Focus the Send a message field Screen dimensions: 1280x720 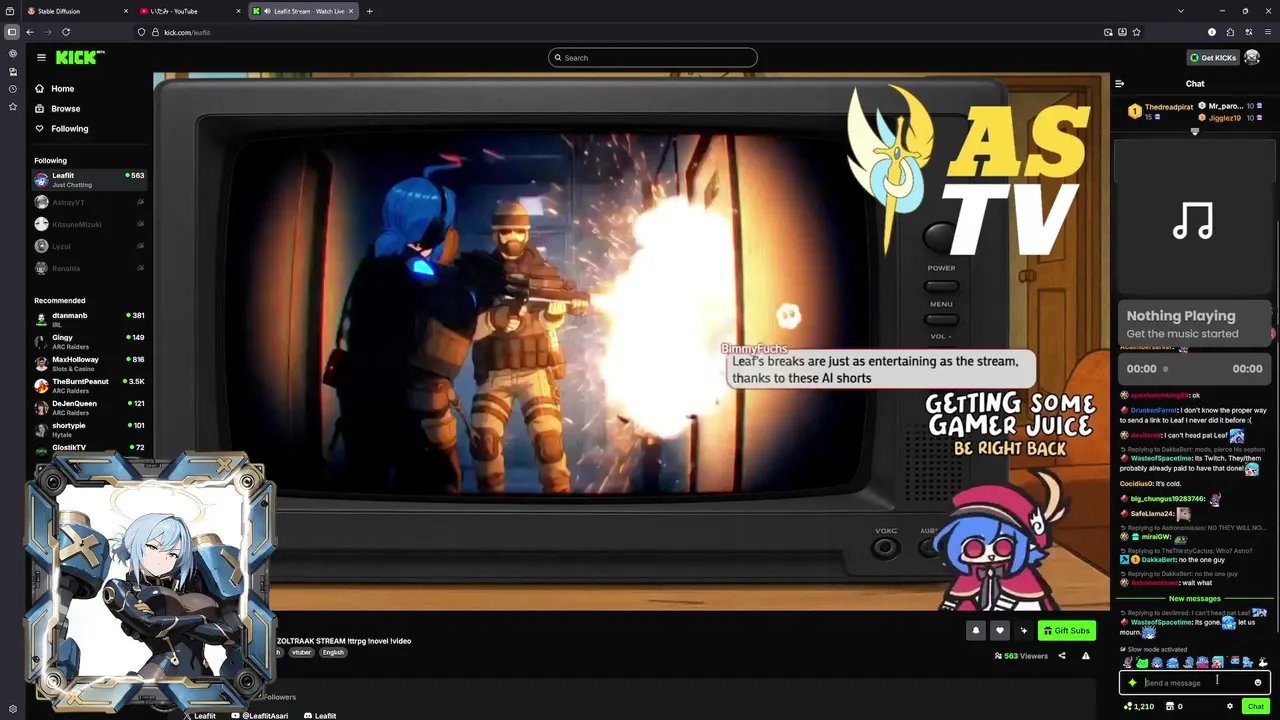(x=1195, y=683)
